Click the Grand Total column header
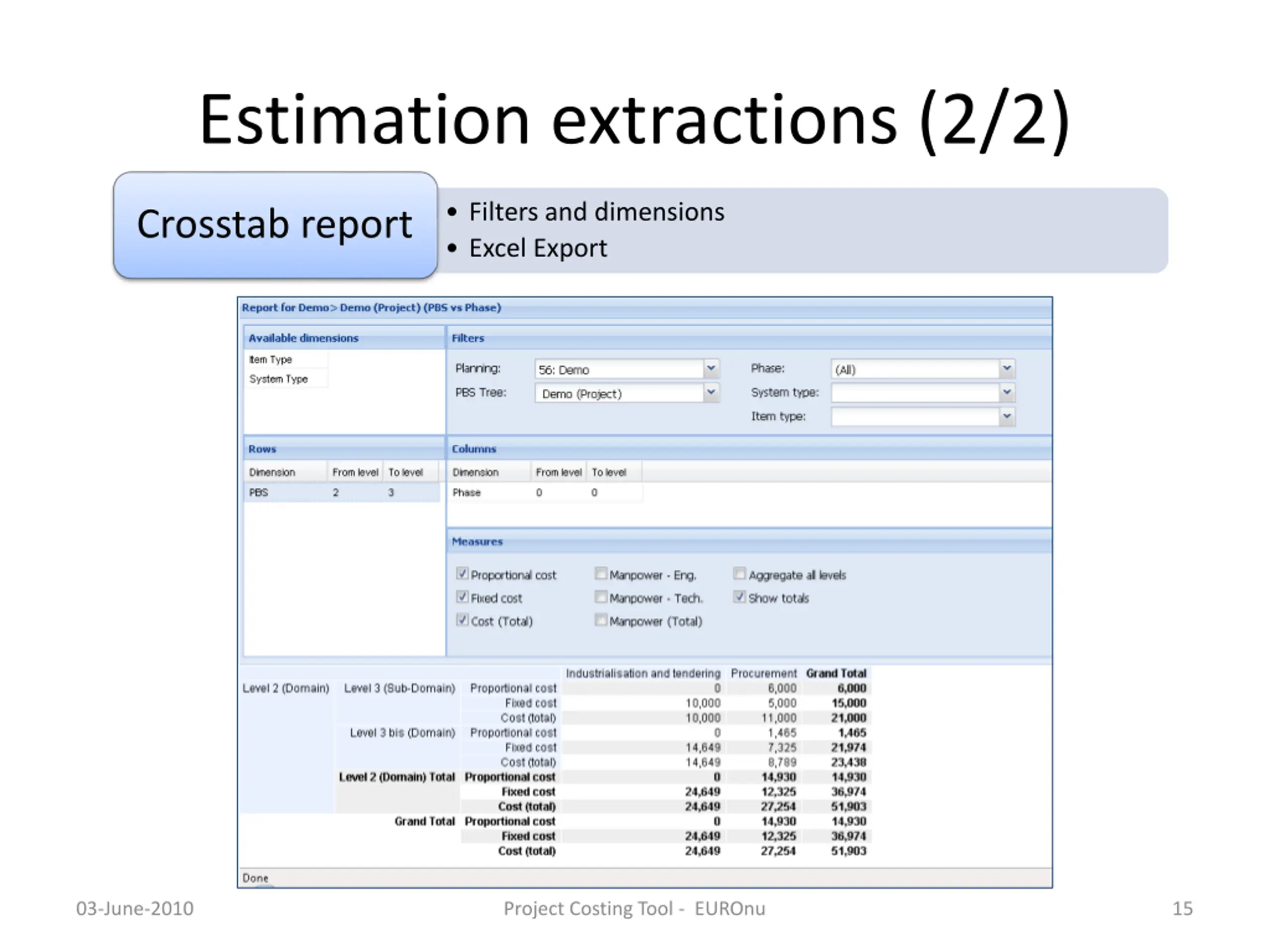 (835, 673)
